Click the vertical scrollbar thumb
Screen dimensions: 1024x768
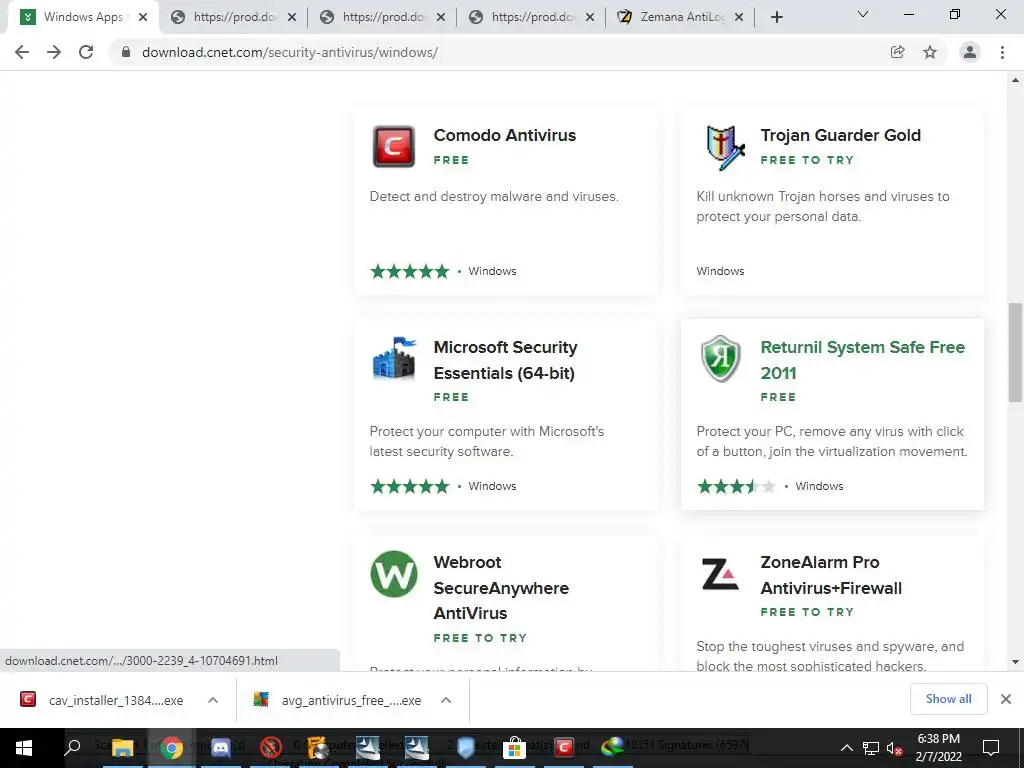[x=1015, y=352]
